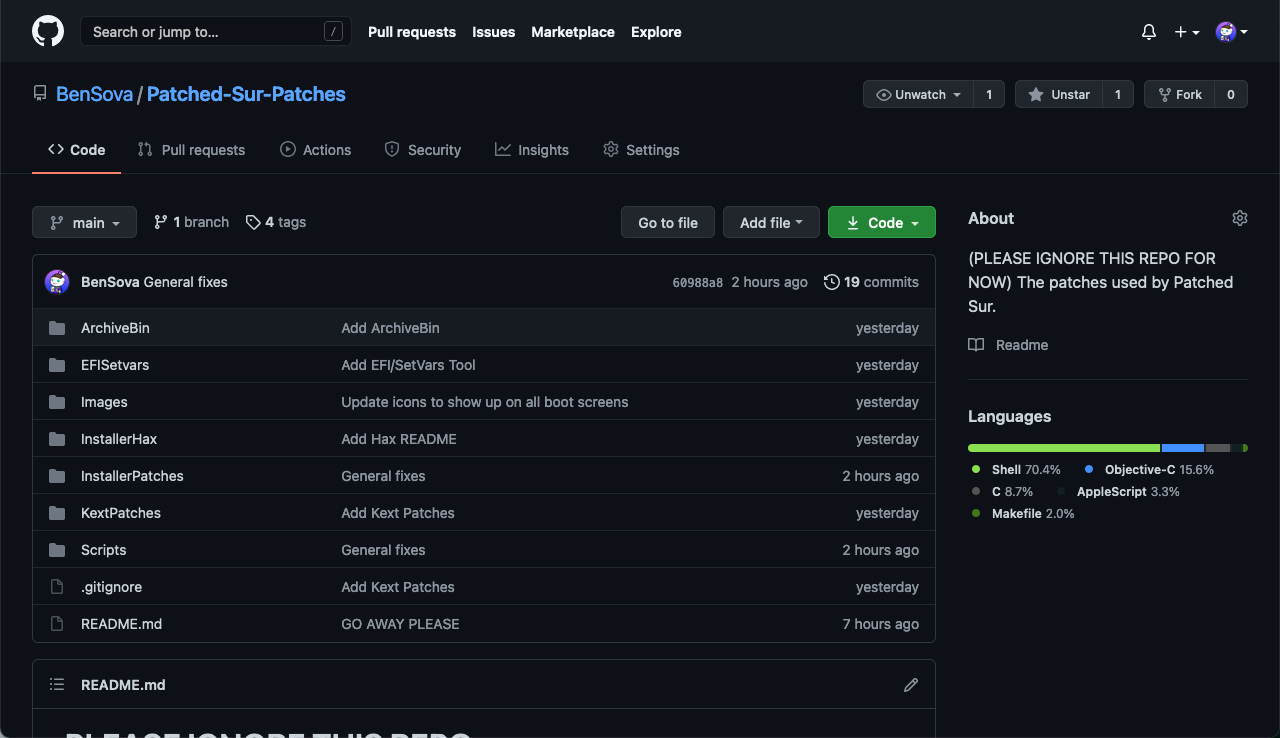1280x738 pixels.
Task: Open the plus create-new menu
Action: [1187, 32]
